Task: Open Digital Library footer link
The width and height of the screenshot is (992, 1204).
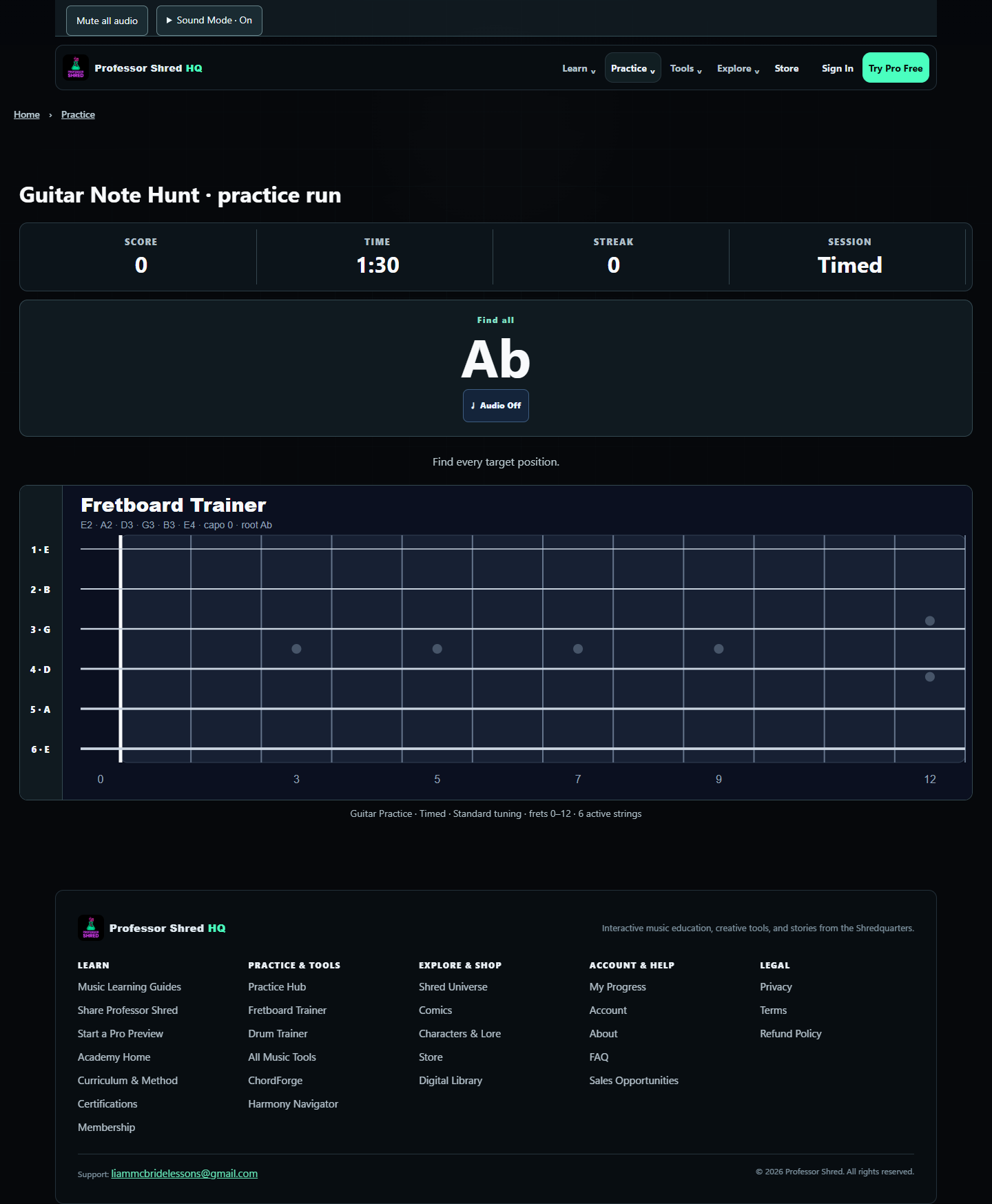Action: click(x=451, y=1081)
